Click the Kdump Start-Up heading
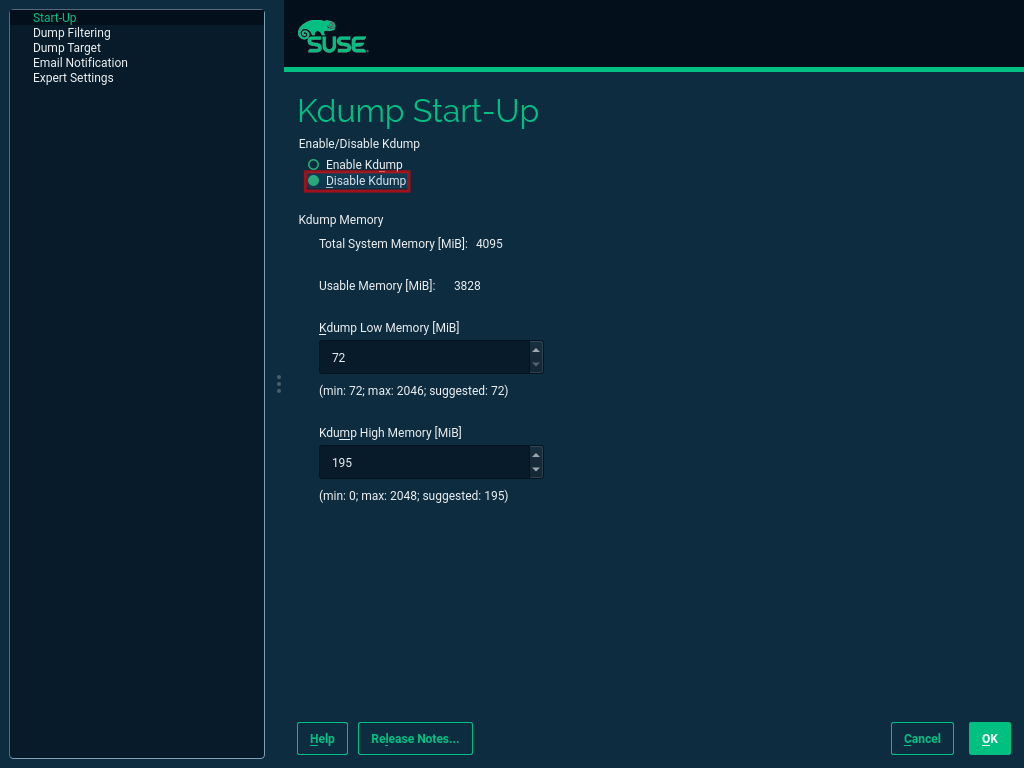The image size is (1024, 768). (x=418, y=111)
